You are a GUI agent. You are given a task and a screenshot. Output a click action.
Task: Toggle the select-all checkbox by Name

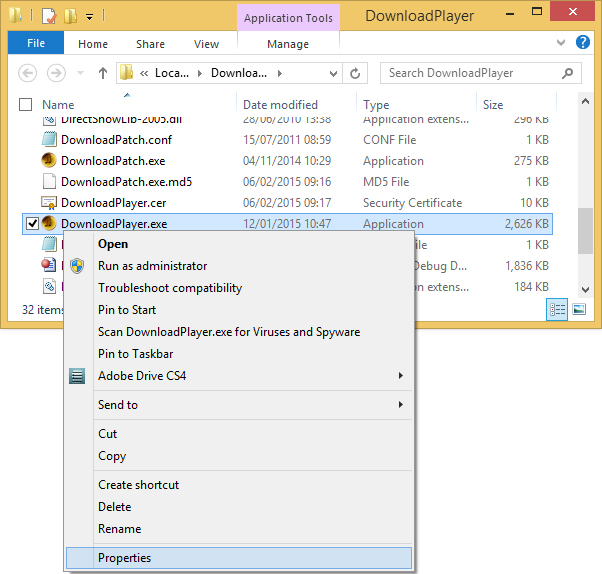point(25,104)
